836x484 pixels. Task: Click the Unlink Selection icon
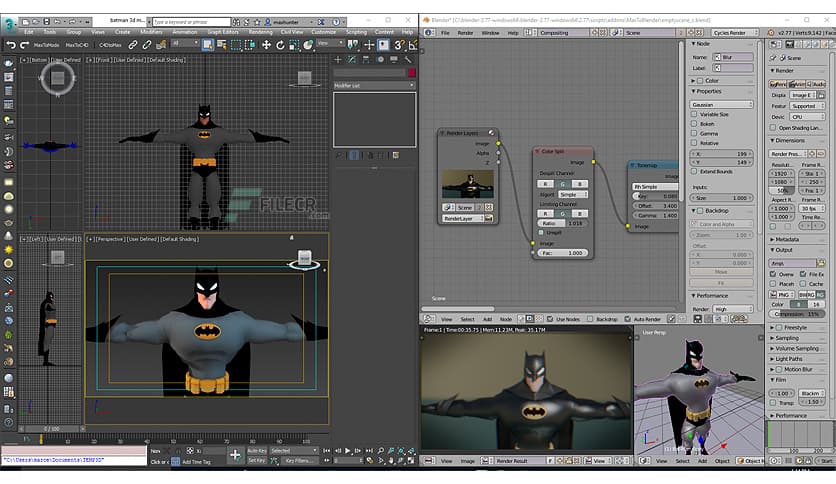(147, 45)
